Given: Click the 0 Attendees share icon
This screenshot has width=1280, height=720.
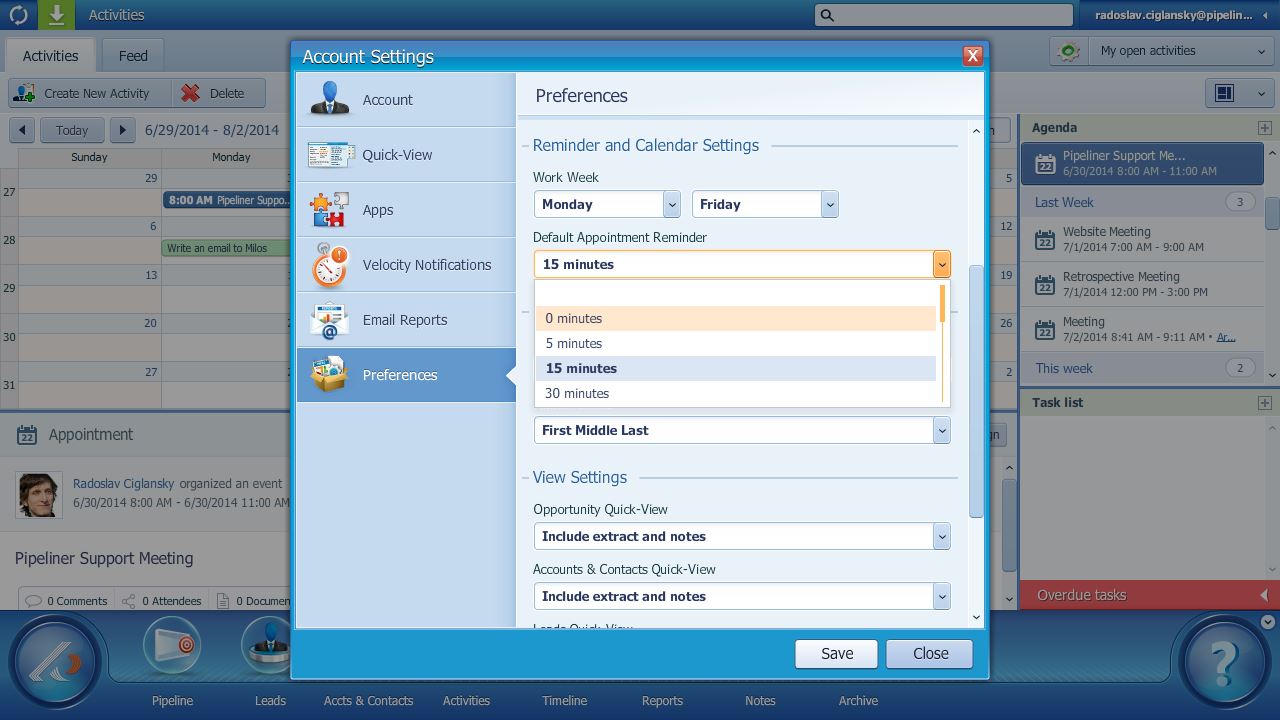Looking at the screenshot, I should [128, 601].
